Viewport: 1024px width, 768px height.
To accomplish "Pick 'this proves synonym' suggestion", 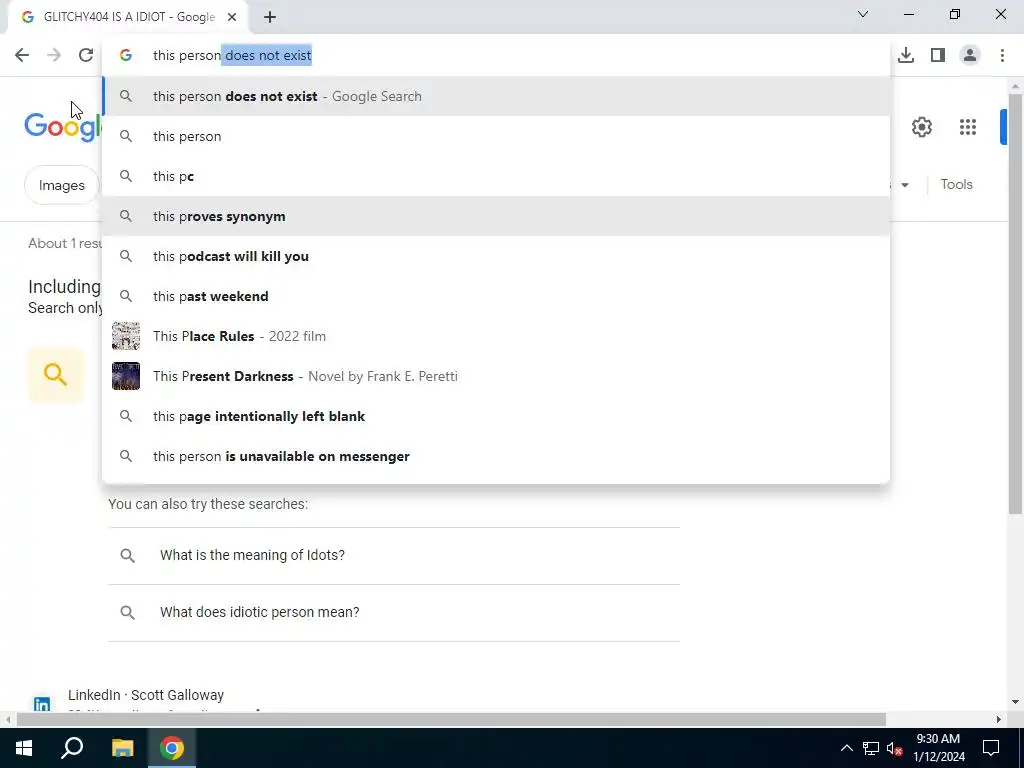I will coord(496,216).
